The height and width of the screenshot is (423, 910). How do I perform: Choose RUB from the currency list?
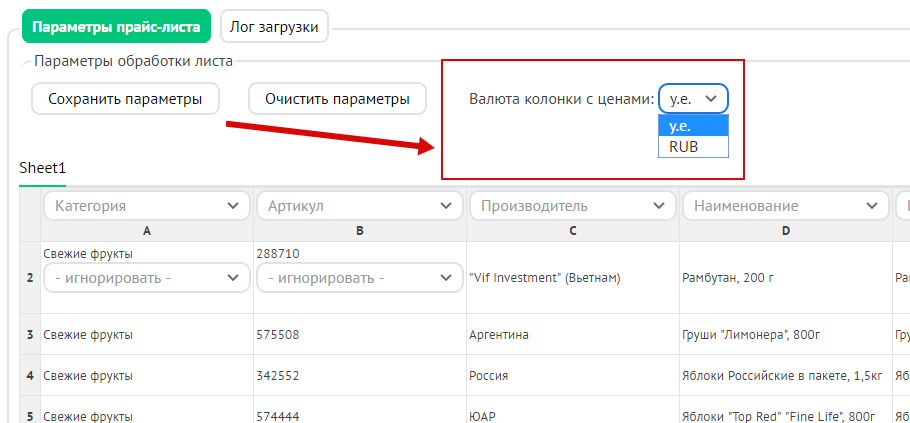[692, 147]
